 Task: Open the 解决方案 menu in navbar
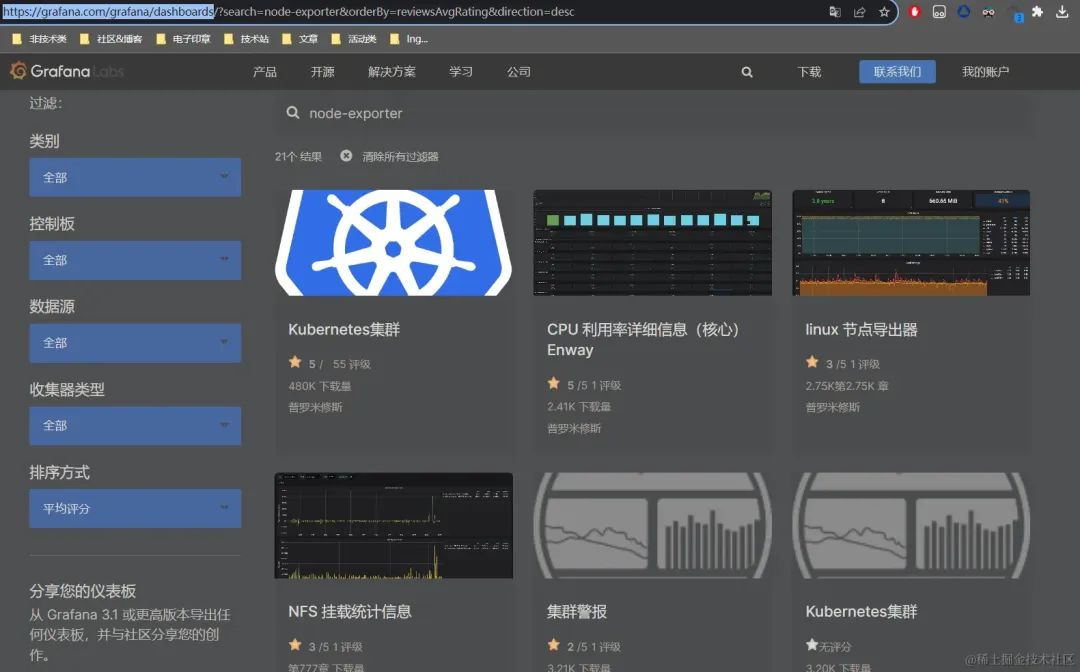coord(392,72)
